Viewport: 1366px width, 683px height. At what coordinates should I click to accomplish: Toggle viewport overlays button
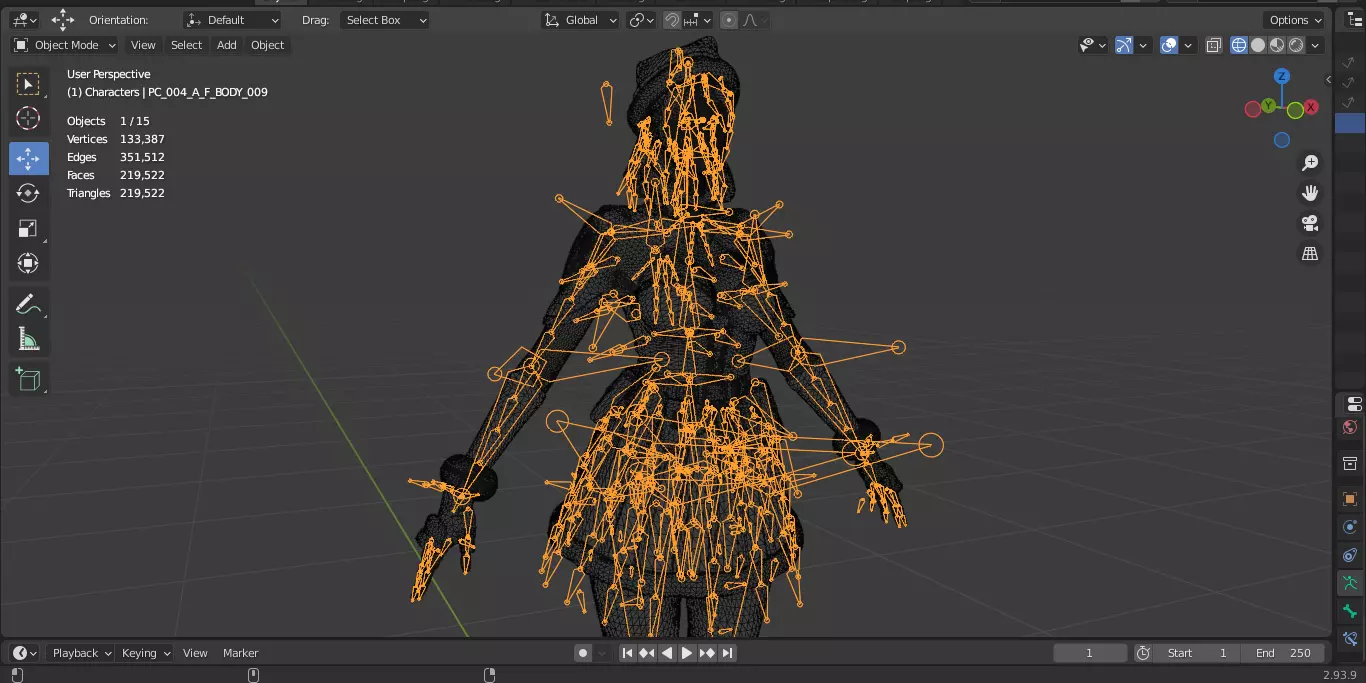(1169, 45)
